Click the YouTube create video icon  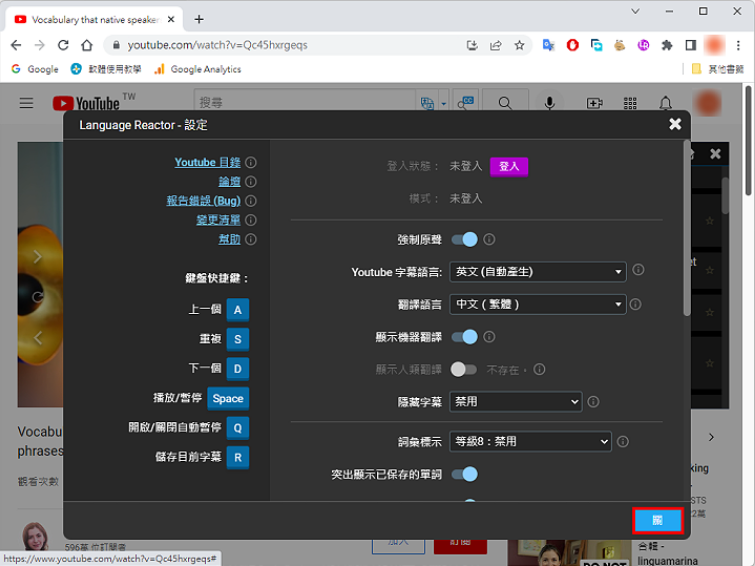[x=594, y=103]
